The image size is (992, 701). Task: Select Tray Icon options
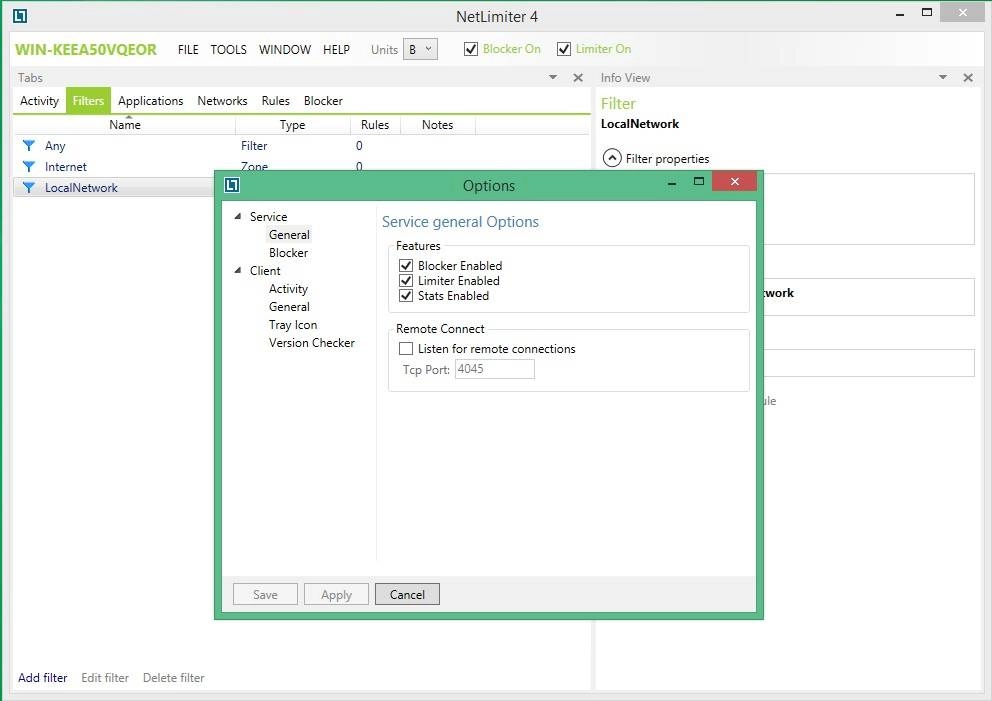292,325
